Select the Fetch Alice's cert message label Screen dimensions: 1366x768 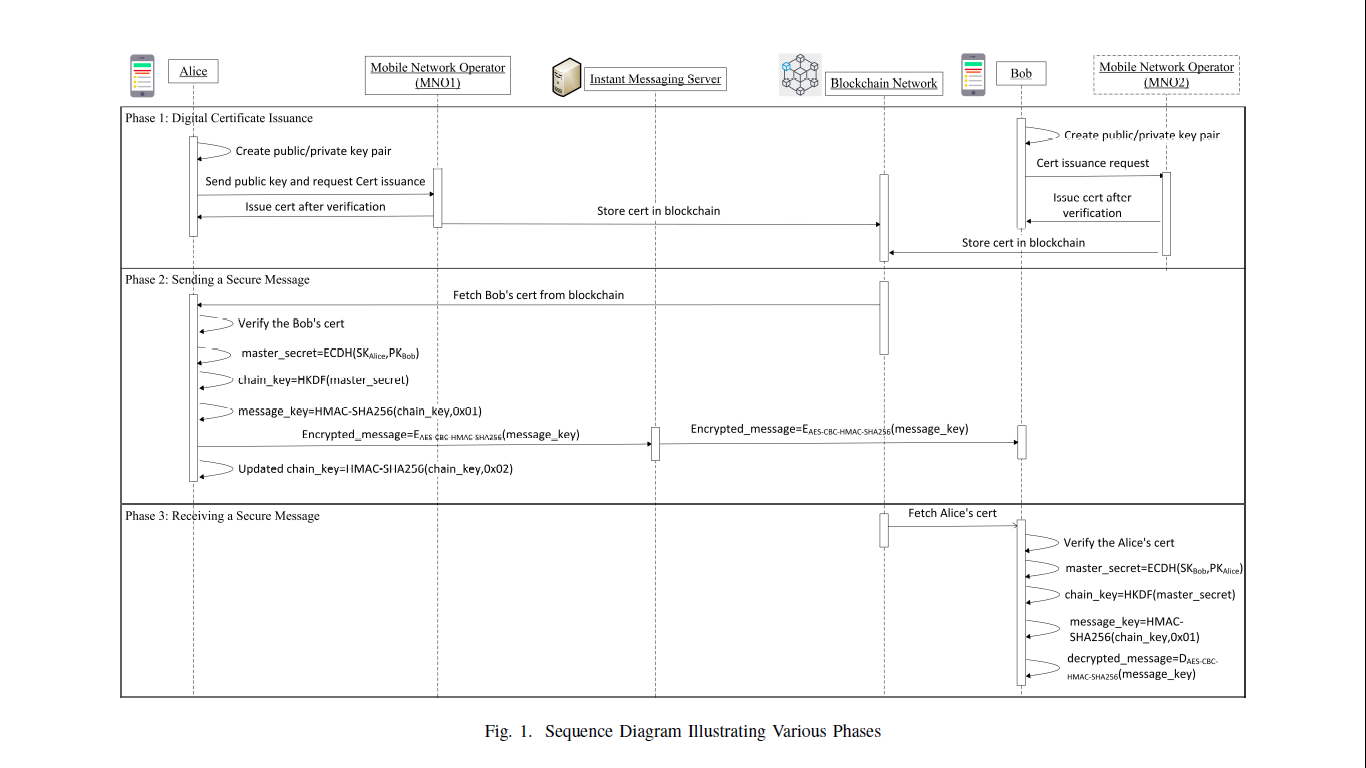point(952,513)
